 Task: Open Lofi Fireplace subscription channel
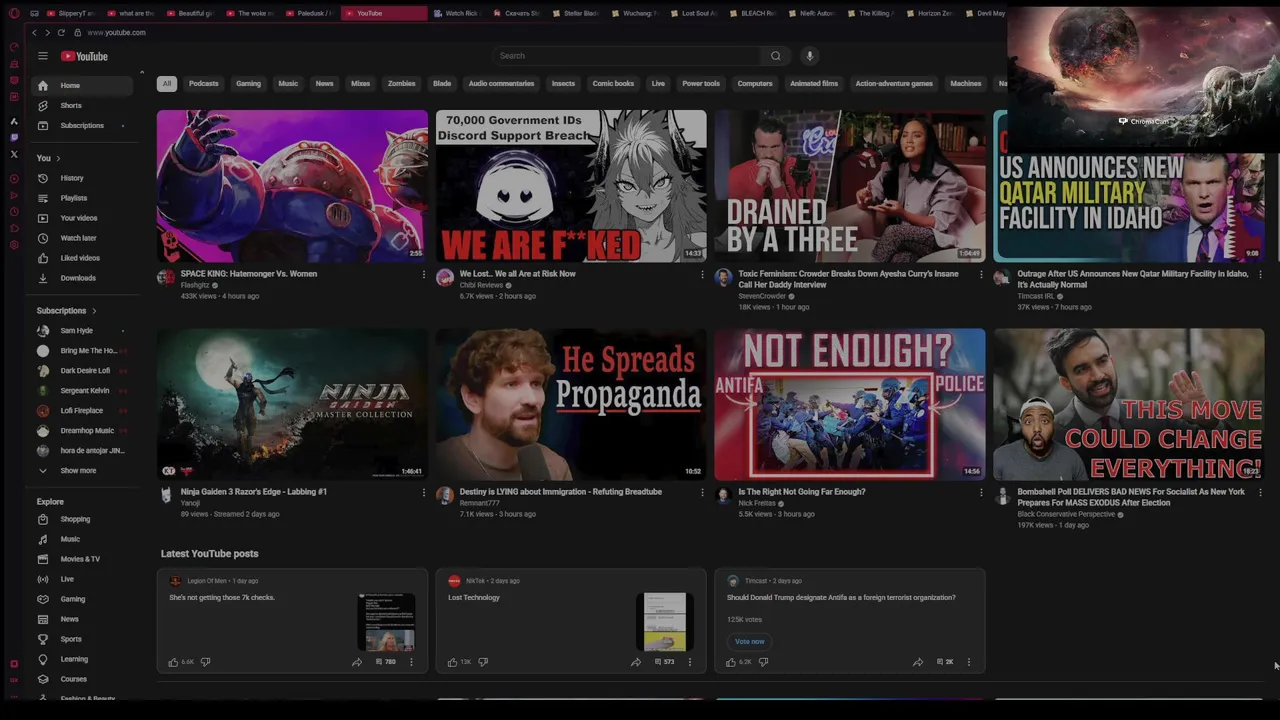81,411
